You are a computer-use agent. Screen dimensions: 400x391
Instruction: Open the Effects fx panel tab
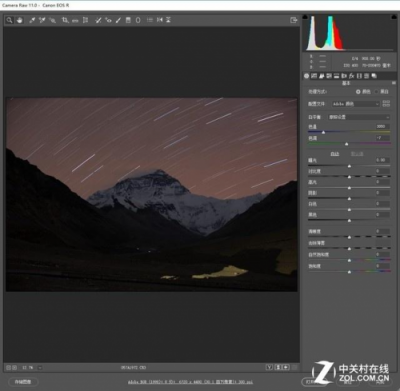(351, 76)
